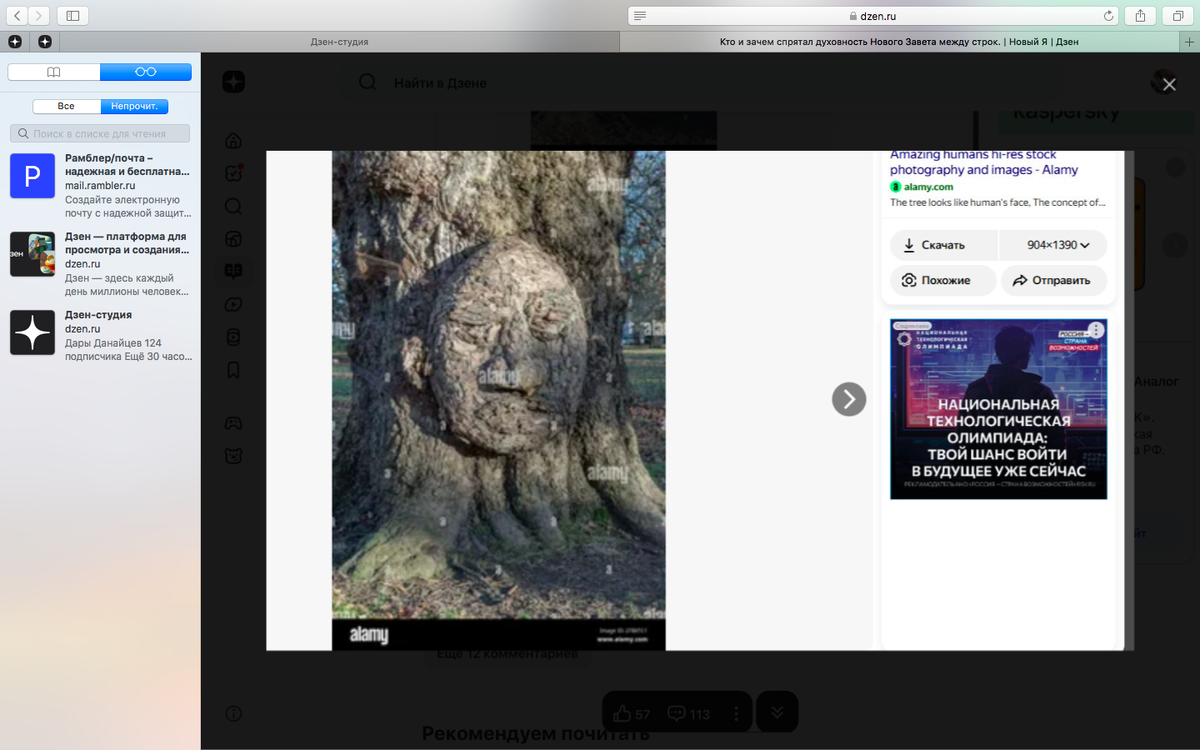Open the Дзен-студия reading list item
This screenshot has height=750, width=1200.
100,335
